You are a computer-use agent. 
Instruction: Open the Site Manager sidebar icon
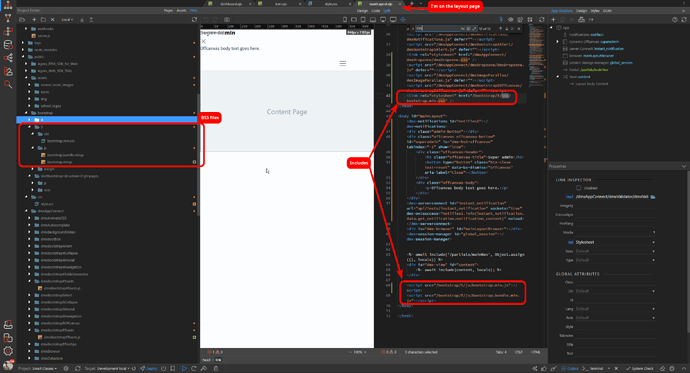point(8,5)
